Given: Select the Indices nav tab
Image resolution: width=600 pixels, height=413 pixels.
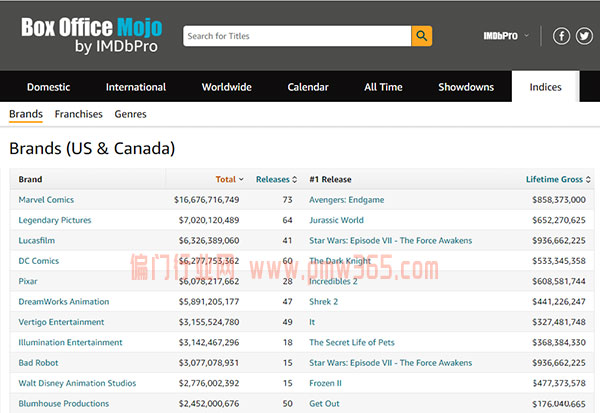Looking at the screenshot, I should click(545, 87).
